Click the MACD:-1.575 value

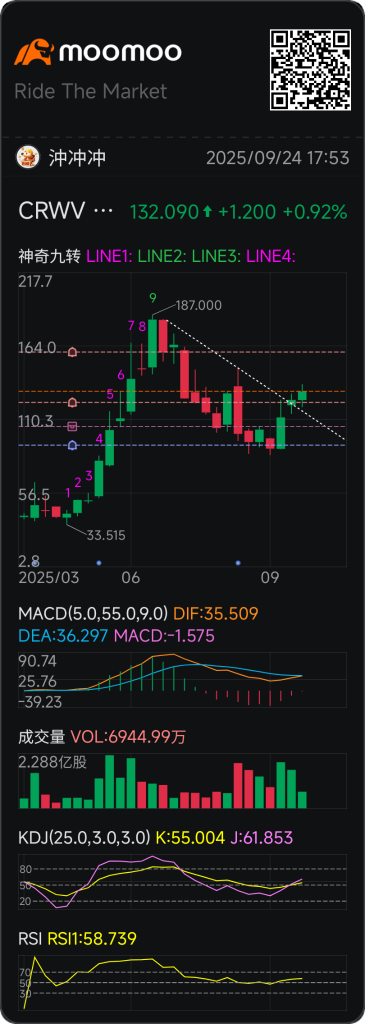pyautogui.click(x=164, y=635)
